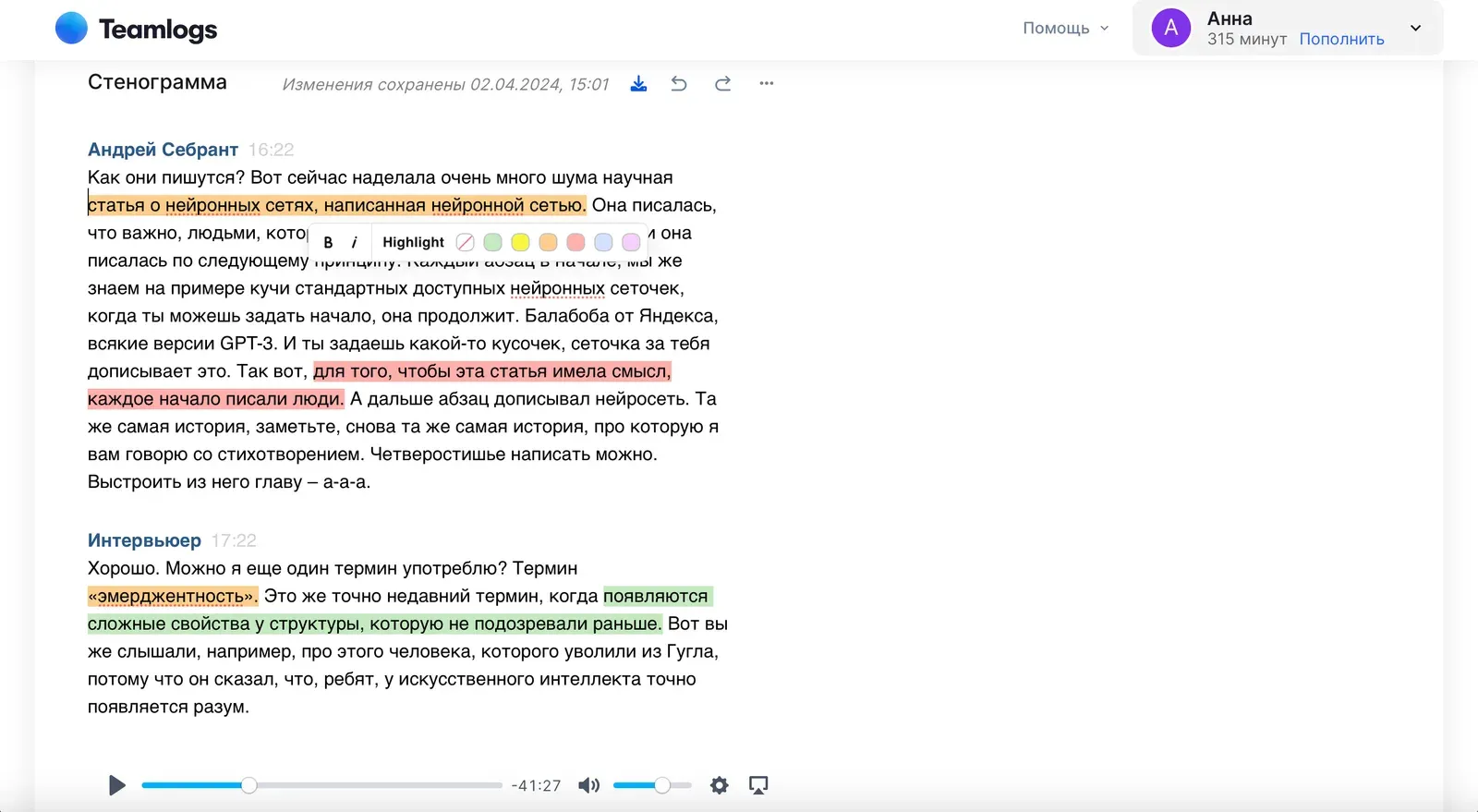Apply bold formatting in popup toolbar

[x=328, y=242]
